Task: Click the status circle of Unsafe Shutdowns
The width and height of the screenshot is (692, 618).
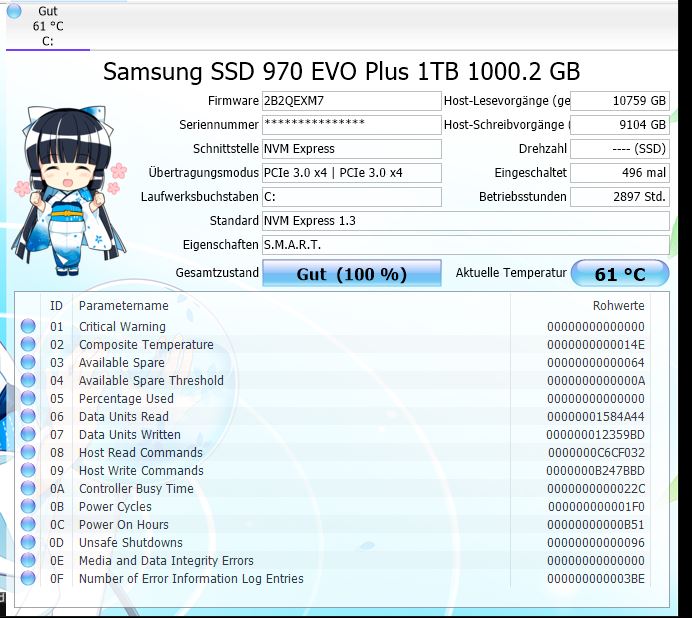Action: (x=28, y=542)
